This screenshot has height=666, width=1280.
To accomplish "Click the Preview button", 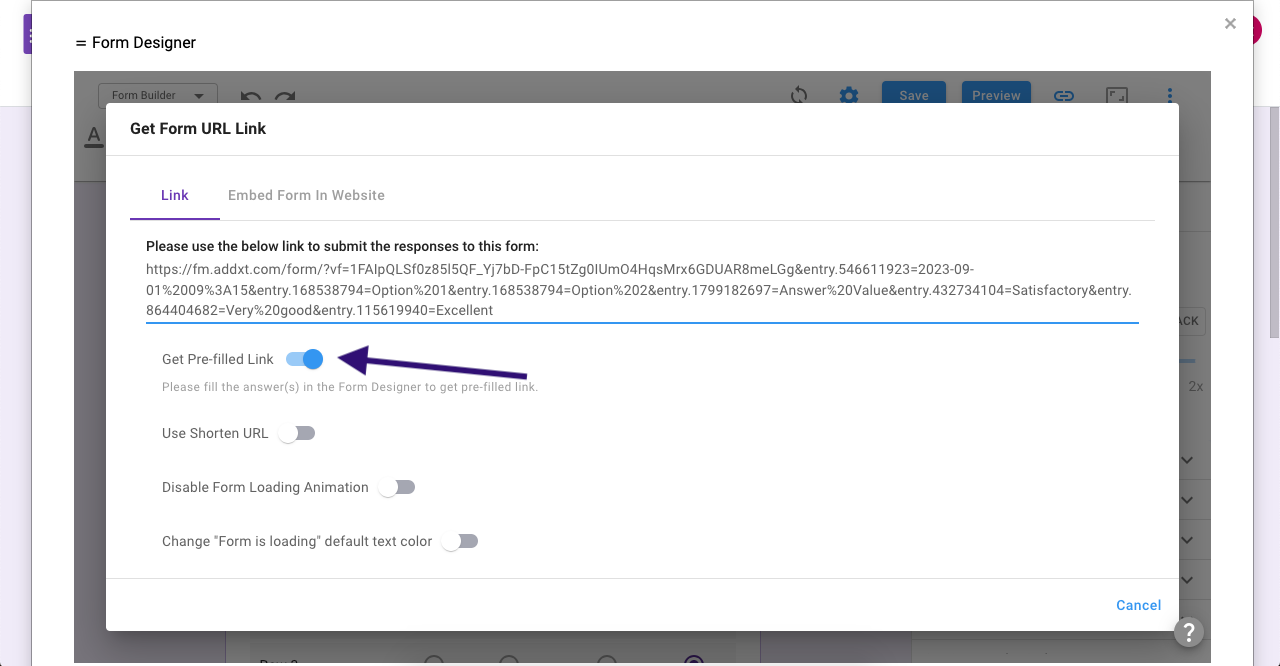I will 997,95.
